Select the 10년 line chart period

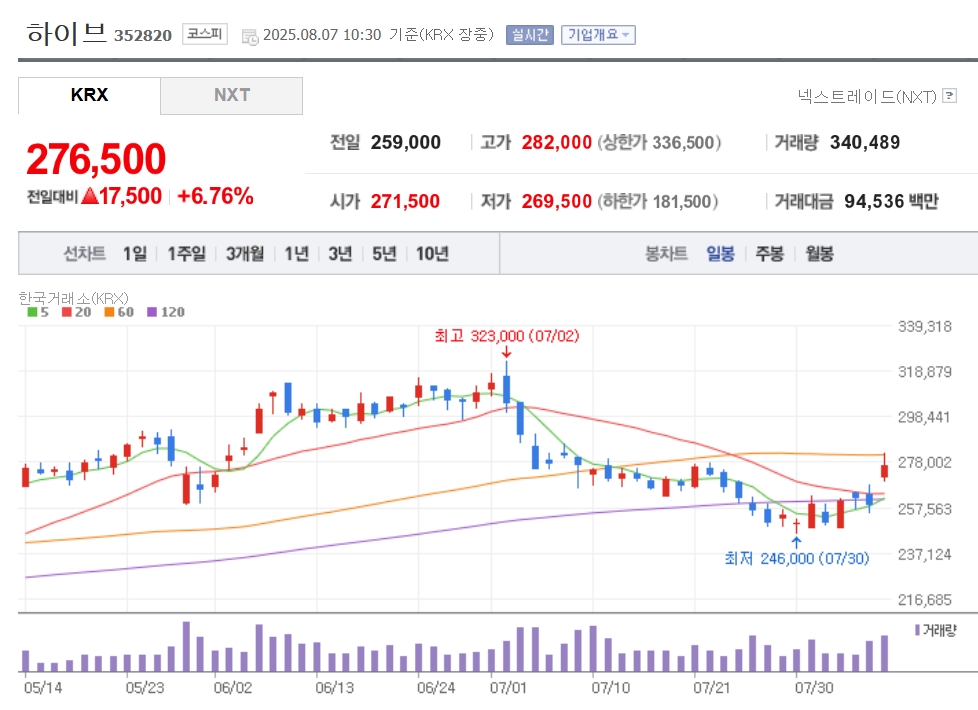432,253
